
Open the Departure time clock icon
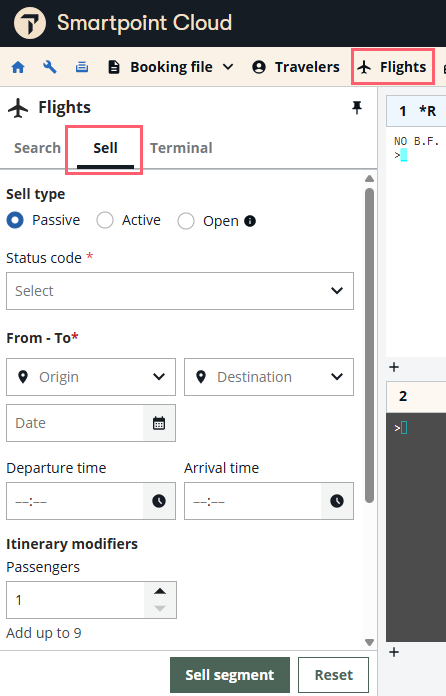tap(159, 501)
